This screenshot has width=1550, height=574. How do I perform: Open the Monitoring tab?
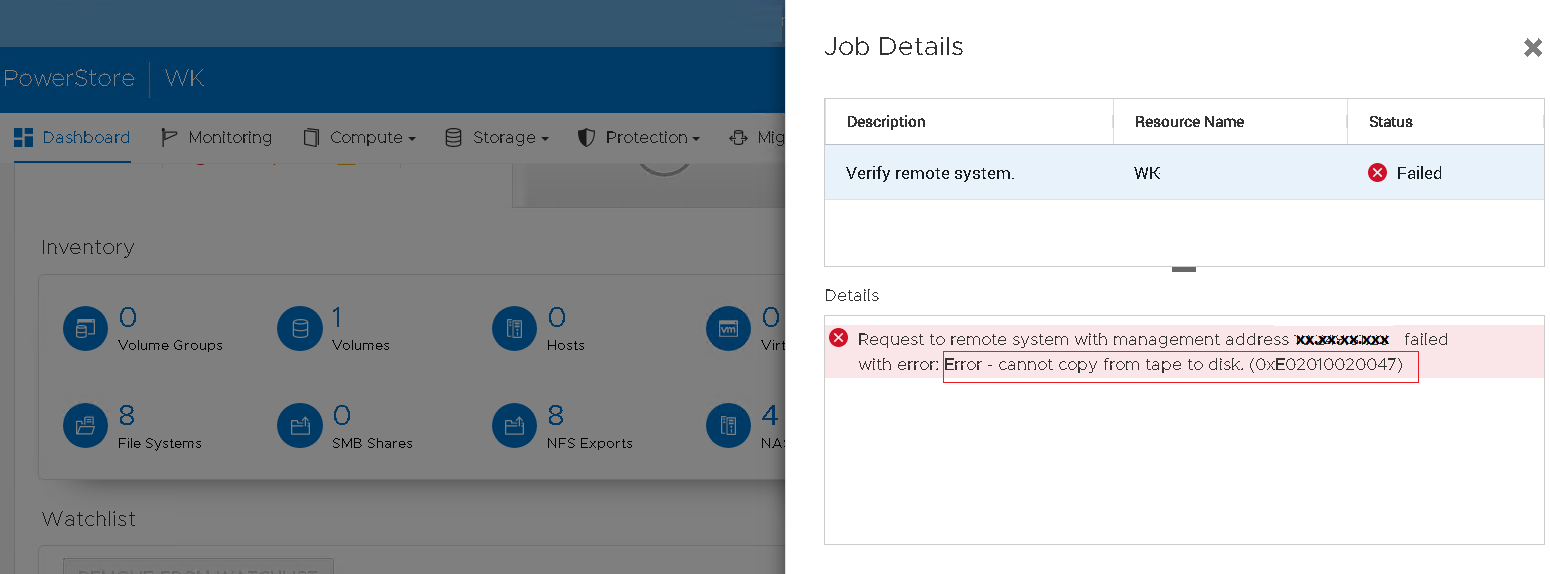coord(217,138)
